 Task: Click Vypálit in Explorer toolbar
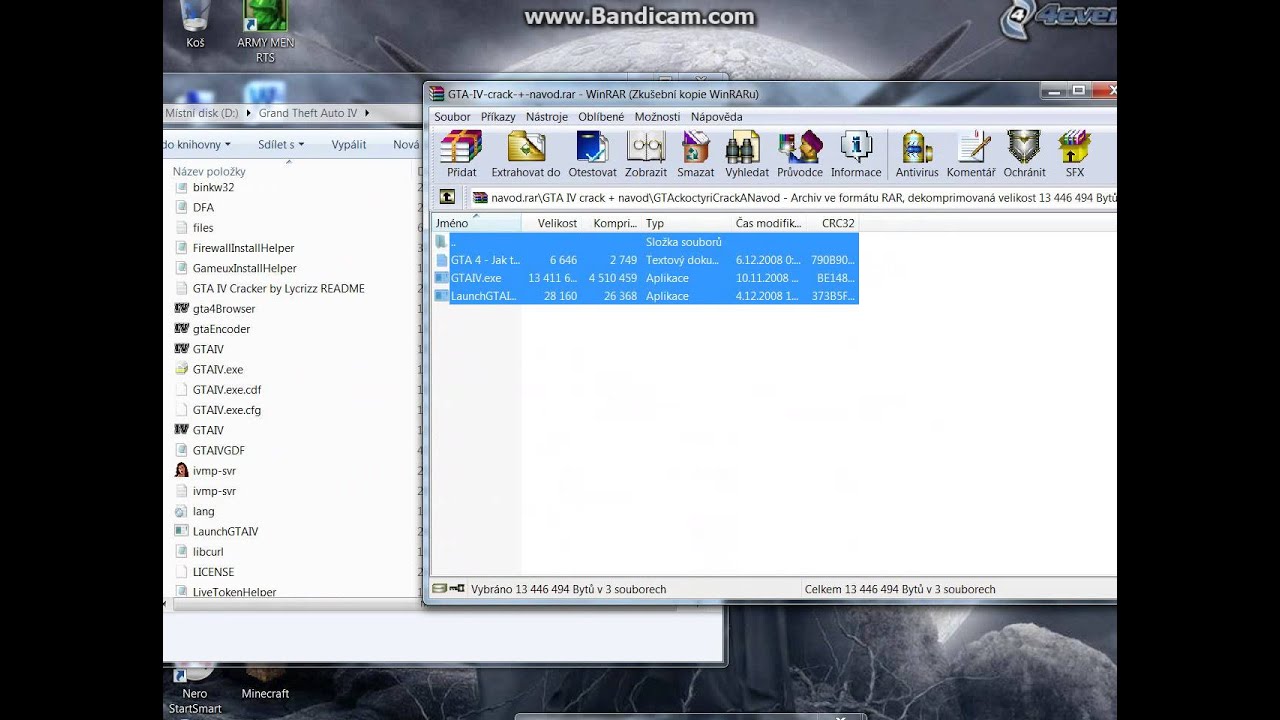[349, 144]
